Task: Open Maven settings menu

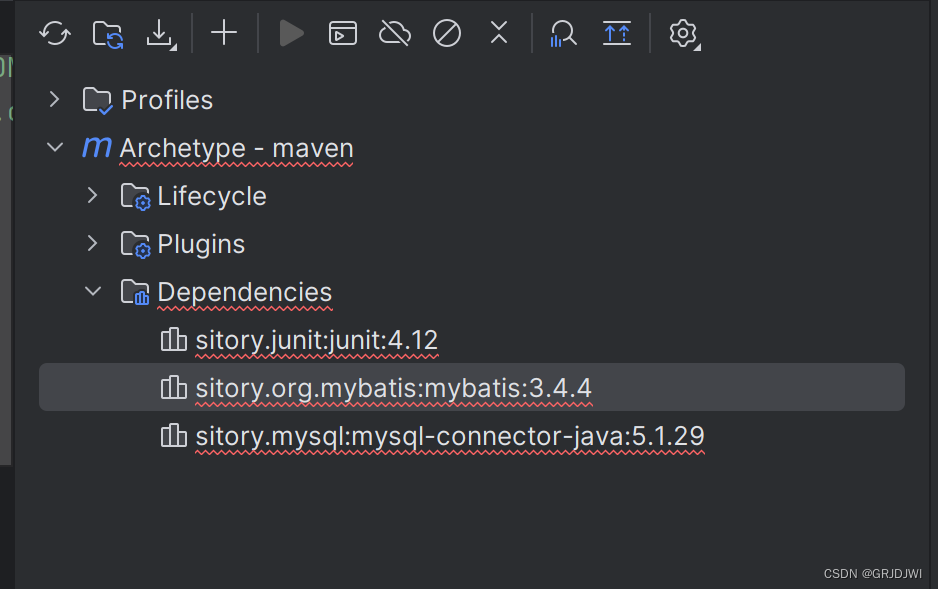Action: point(684,33)
